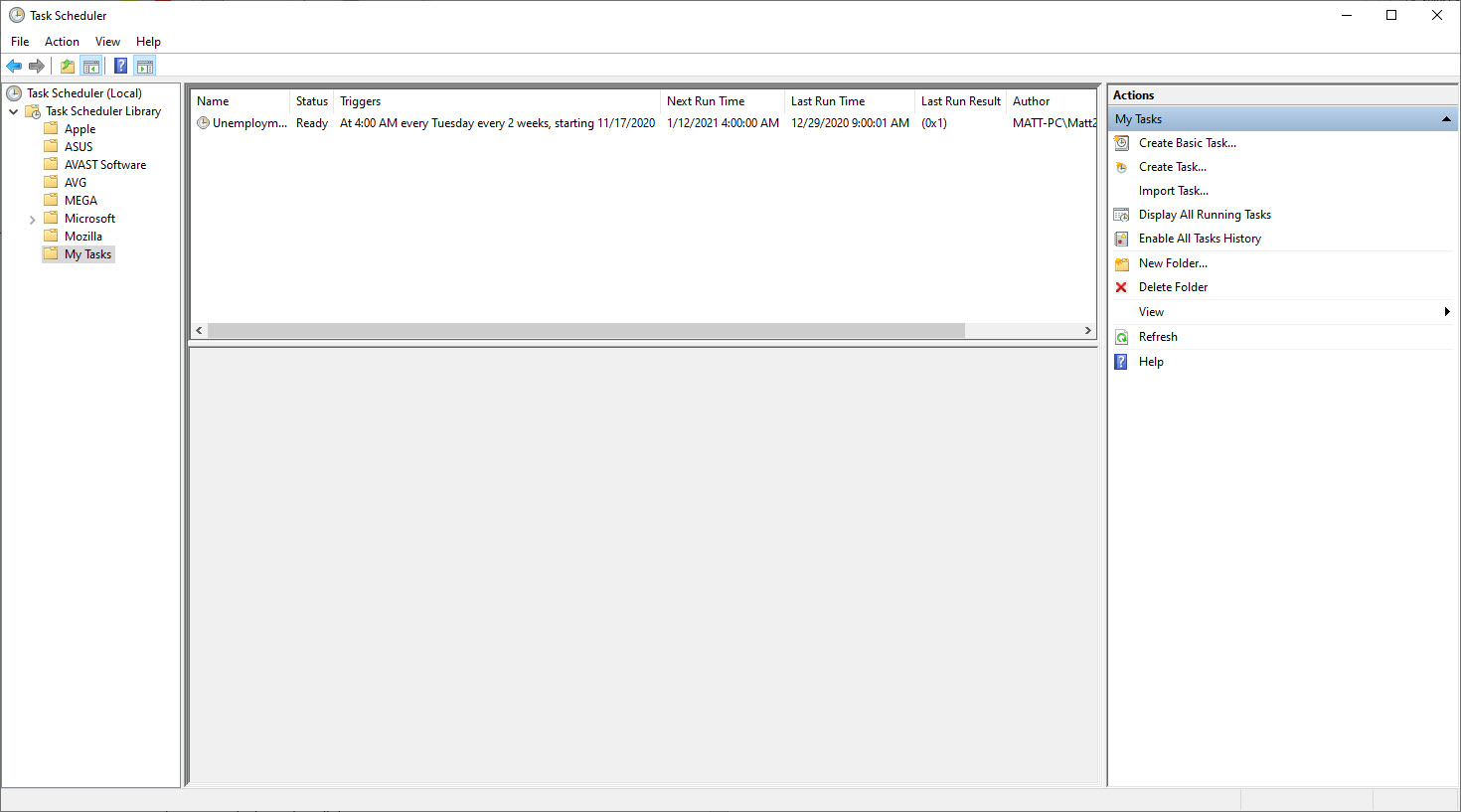
Task: Click the Actions pane heading
Action: tap(1133, 95)
